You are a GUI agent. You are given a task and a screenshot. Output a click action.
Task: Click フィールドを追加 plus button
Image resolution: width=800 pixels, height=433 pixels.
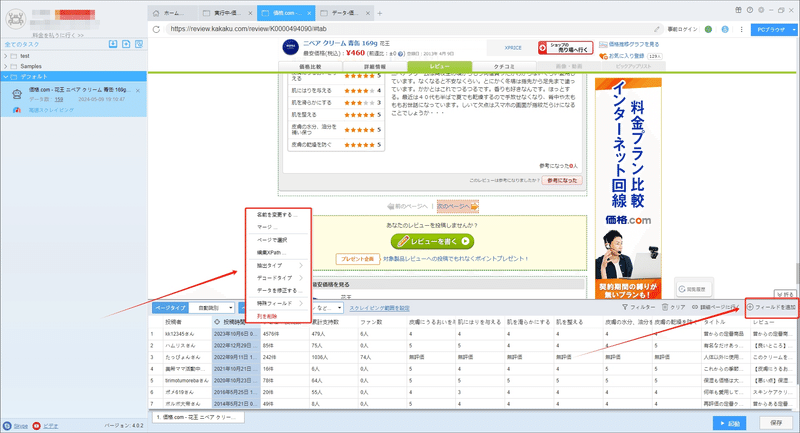pos(771,307)
